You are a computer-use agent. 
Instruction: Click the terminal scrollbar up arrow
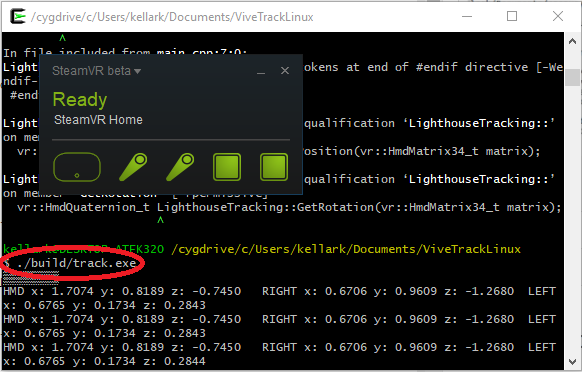tap(572, 42)
